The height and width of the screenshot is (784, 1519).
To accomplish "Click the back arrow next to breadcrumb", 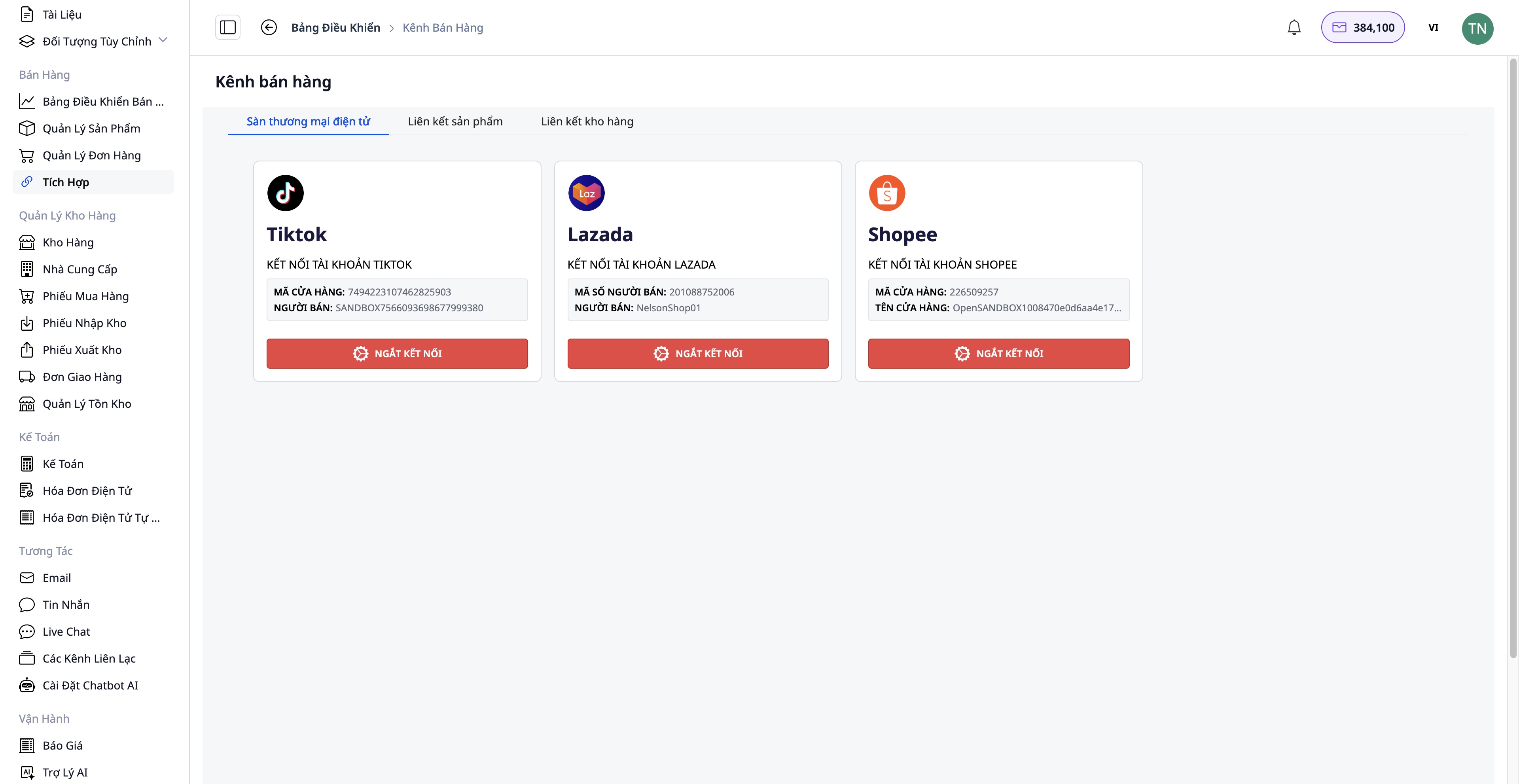I will click(x=269, y=27).
